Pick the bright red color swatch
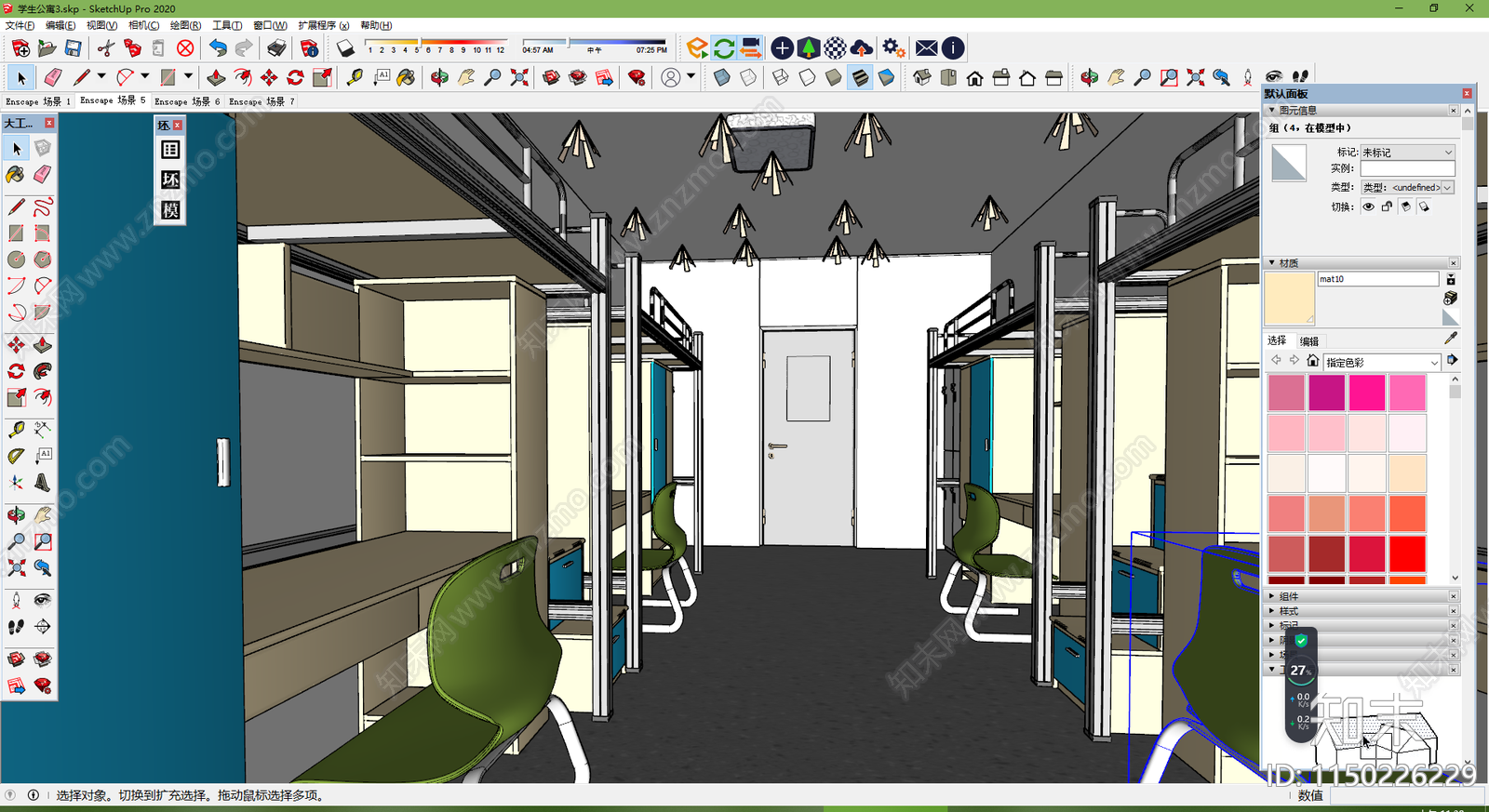The height and width of the screenshot is (812, 1489). 1407,553
